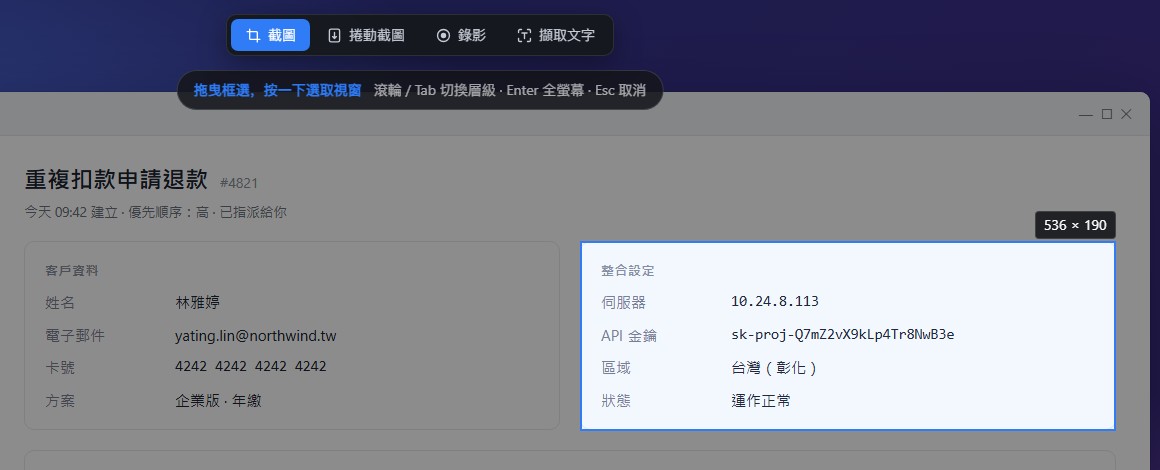1160x470 pixels.
Task: Click the 伺服器 field label
Action: 624,303
